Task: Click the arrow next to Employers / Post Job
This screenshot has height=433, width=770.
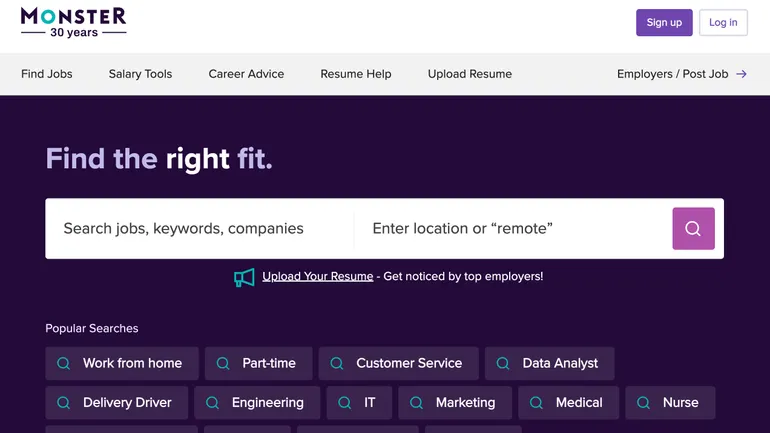Action: pyautogui.click(x=741, y=74)
